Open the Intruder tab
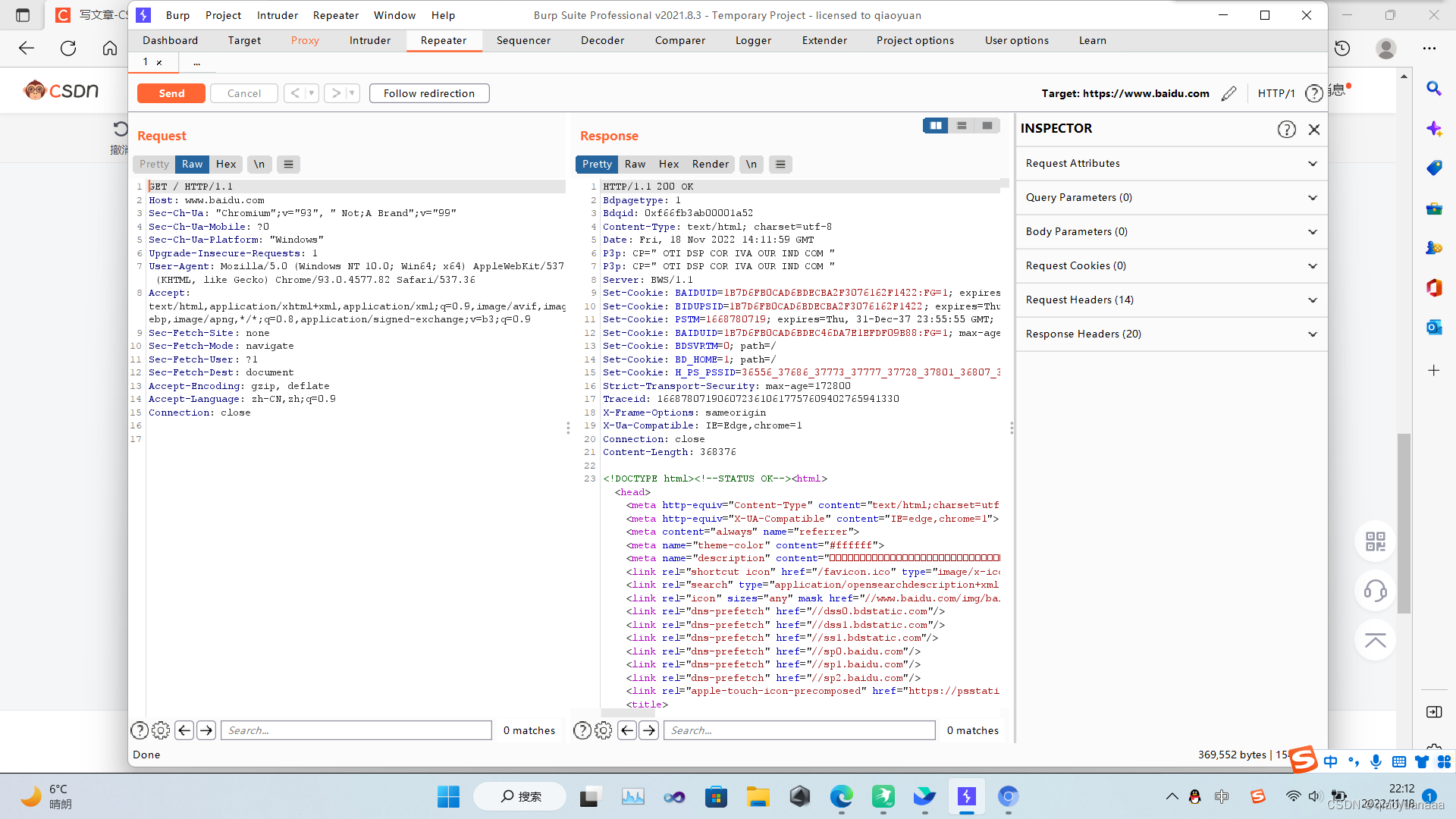 [x=370, y=40]
